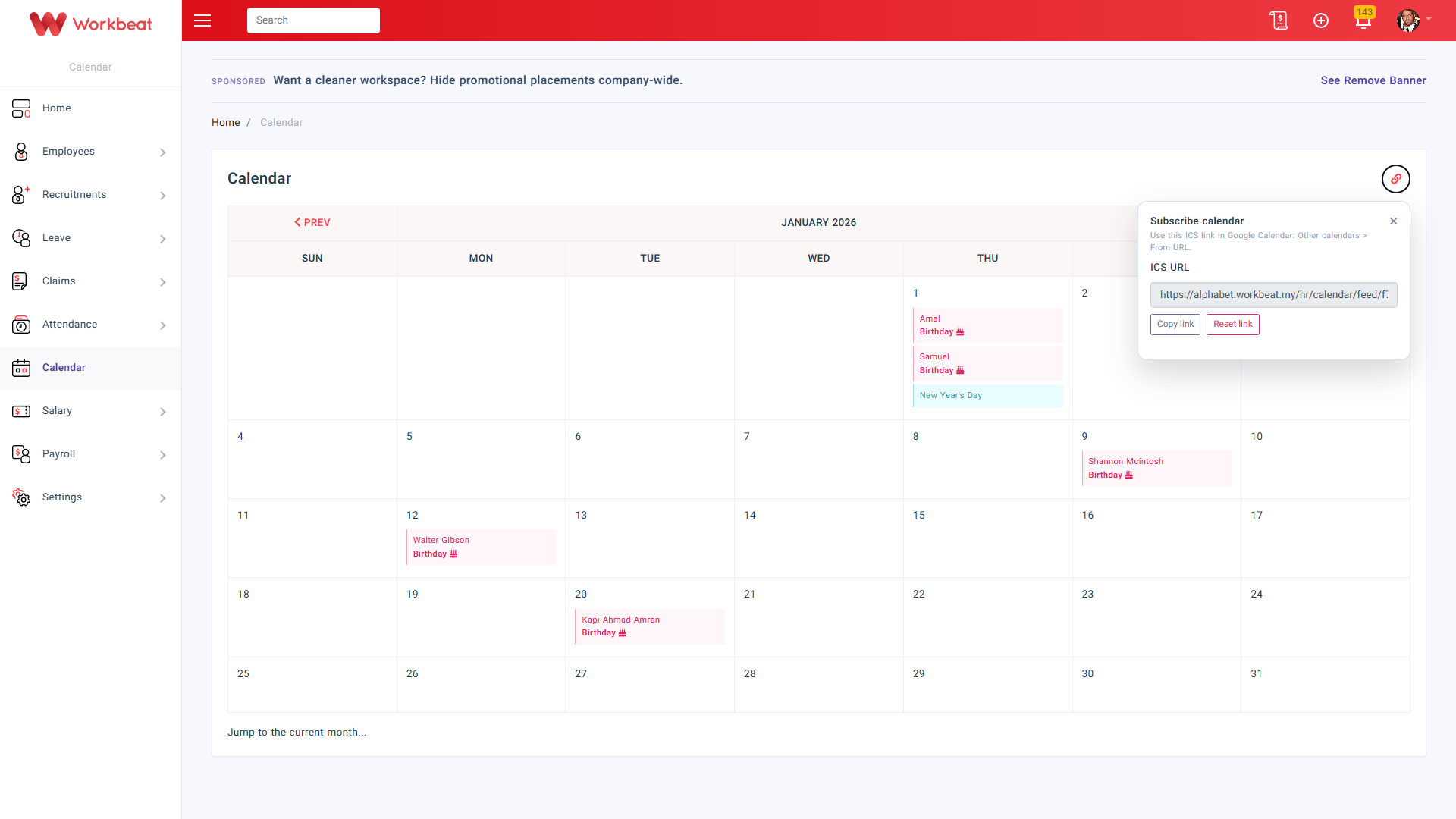
Task: Open Home in the sidebar
Action: tap(90, 108)
